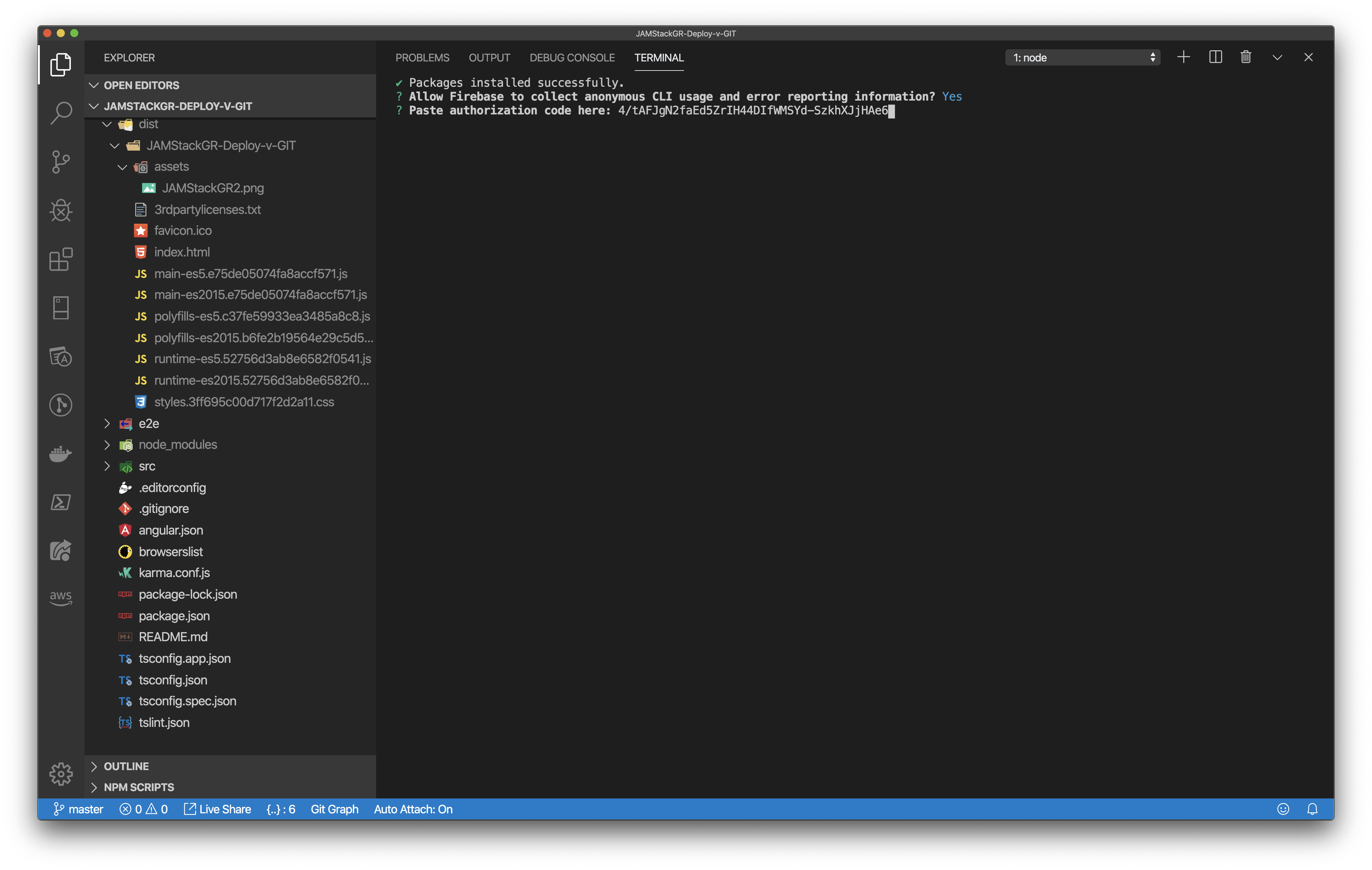Open styles.3ff695c00d717f2d2a11.css

230,402
